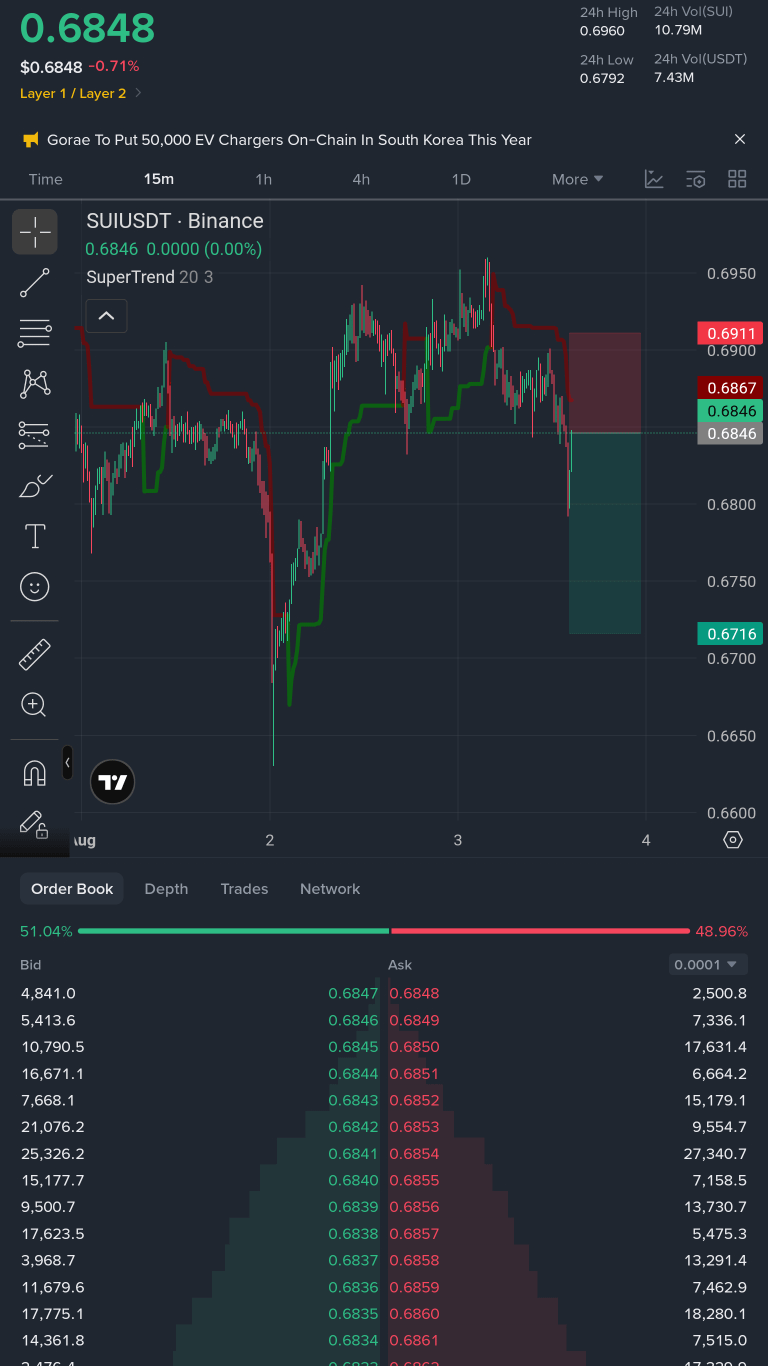Screen dimensions: 768x1366
Task: Switch to the Depth tab
Action: pyautogui.click(x=166, y=889)
